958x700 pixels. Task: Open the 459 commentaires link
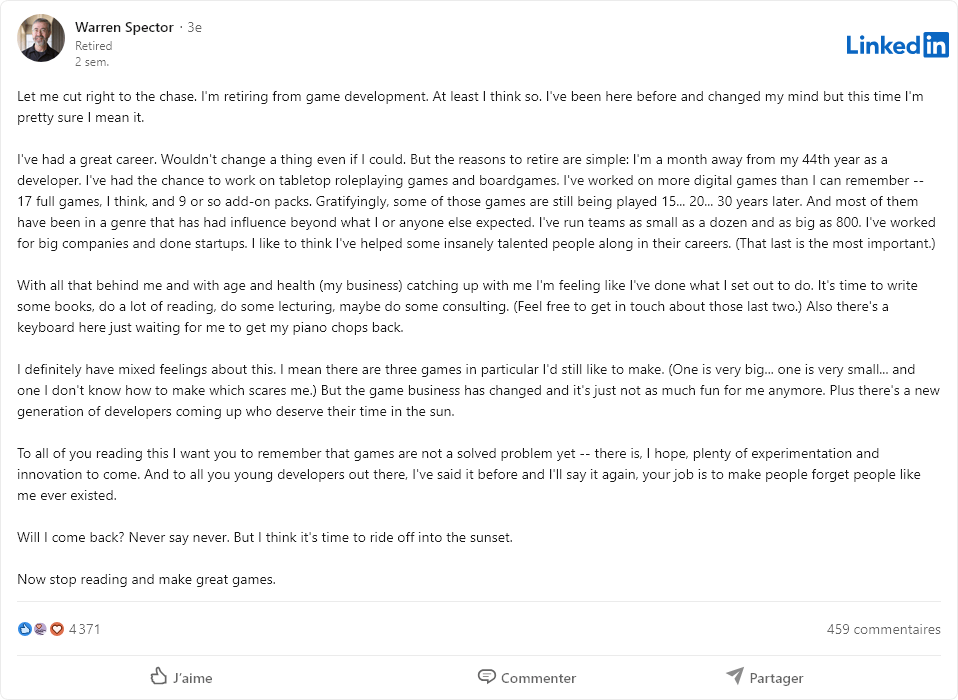(883, 629)
